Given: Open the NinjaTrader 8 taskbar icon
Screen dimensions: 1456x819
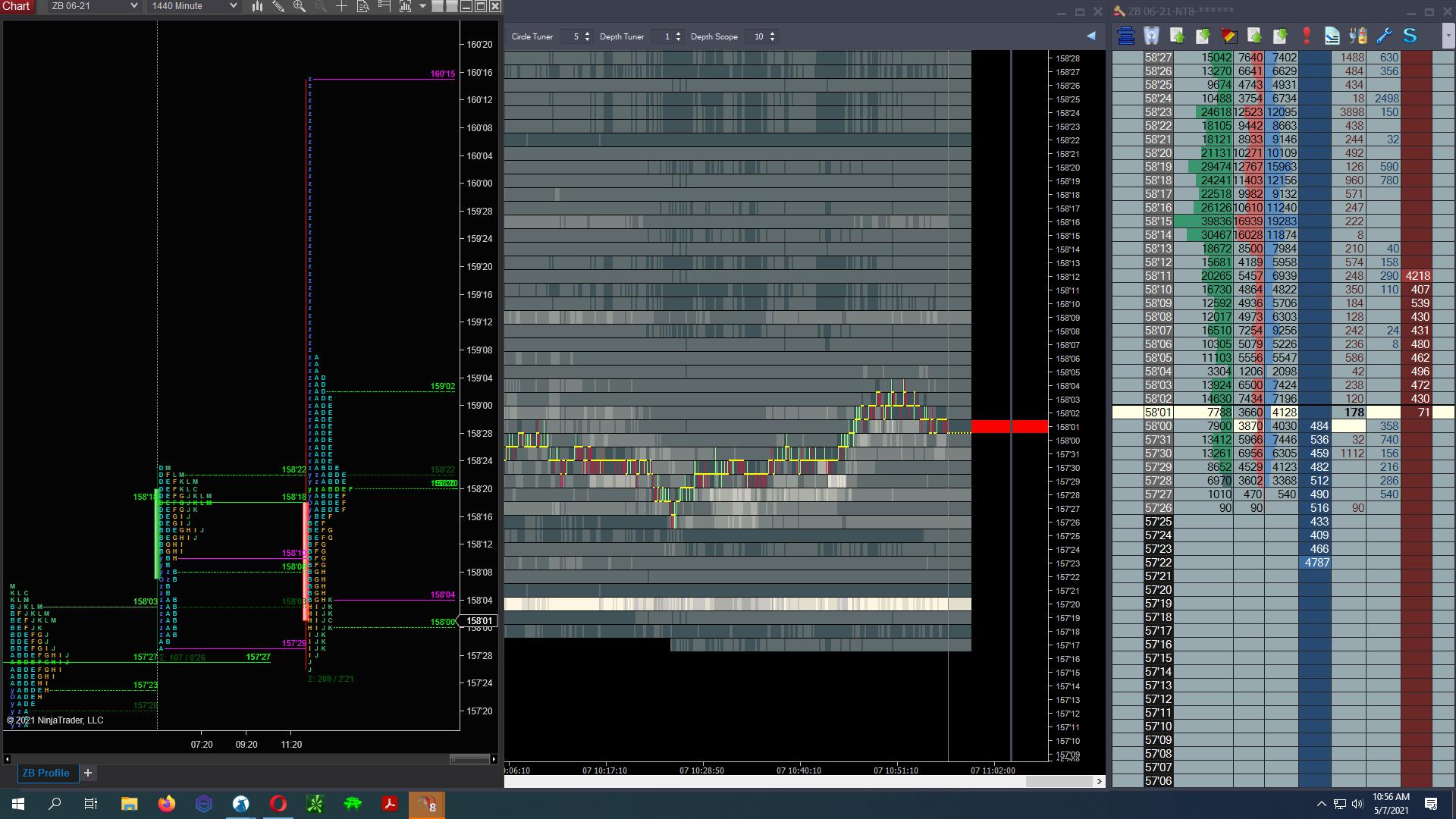Looking at the screenshot, I should point(427,804).
